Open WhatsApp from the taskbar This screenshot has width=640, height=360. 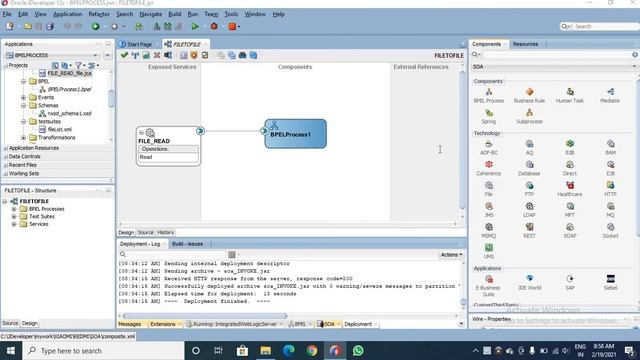point(358,351)
